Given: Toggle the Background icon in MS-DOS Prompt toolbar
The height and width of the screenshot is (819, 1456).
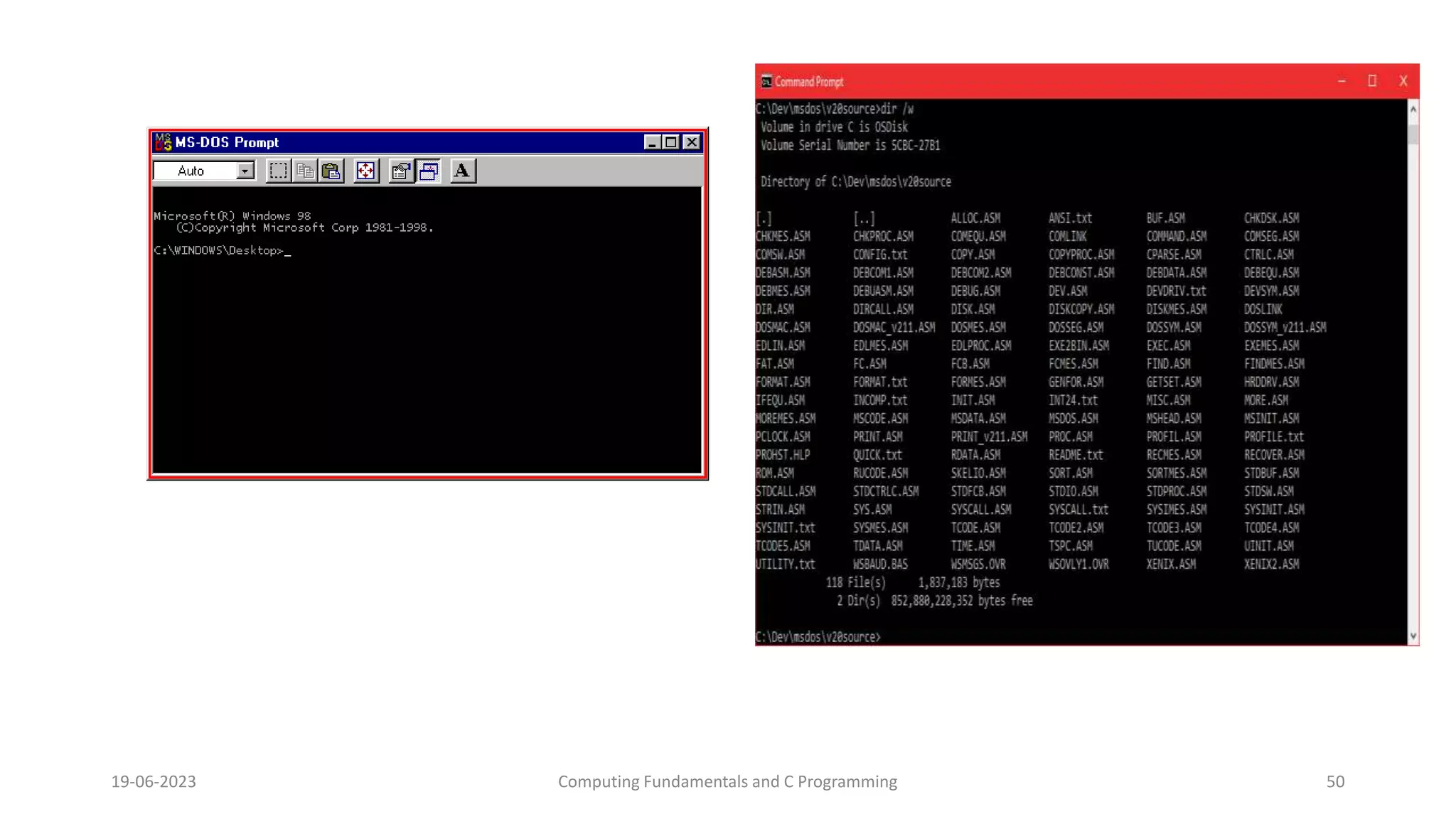Looking at the screenshot, I should (429, 171).
